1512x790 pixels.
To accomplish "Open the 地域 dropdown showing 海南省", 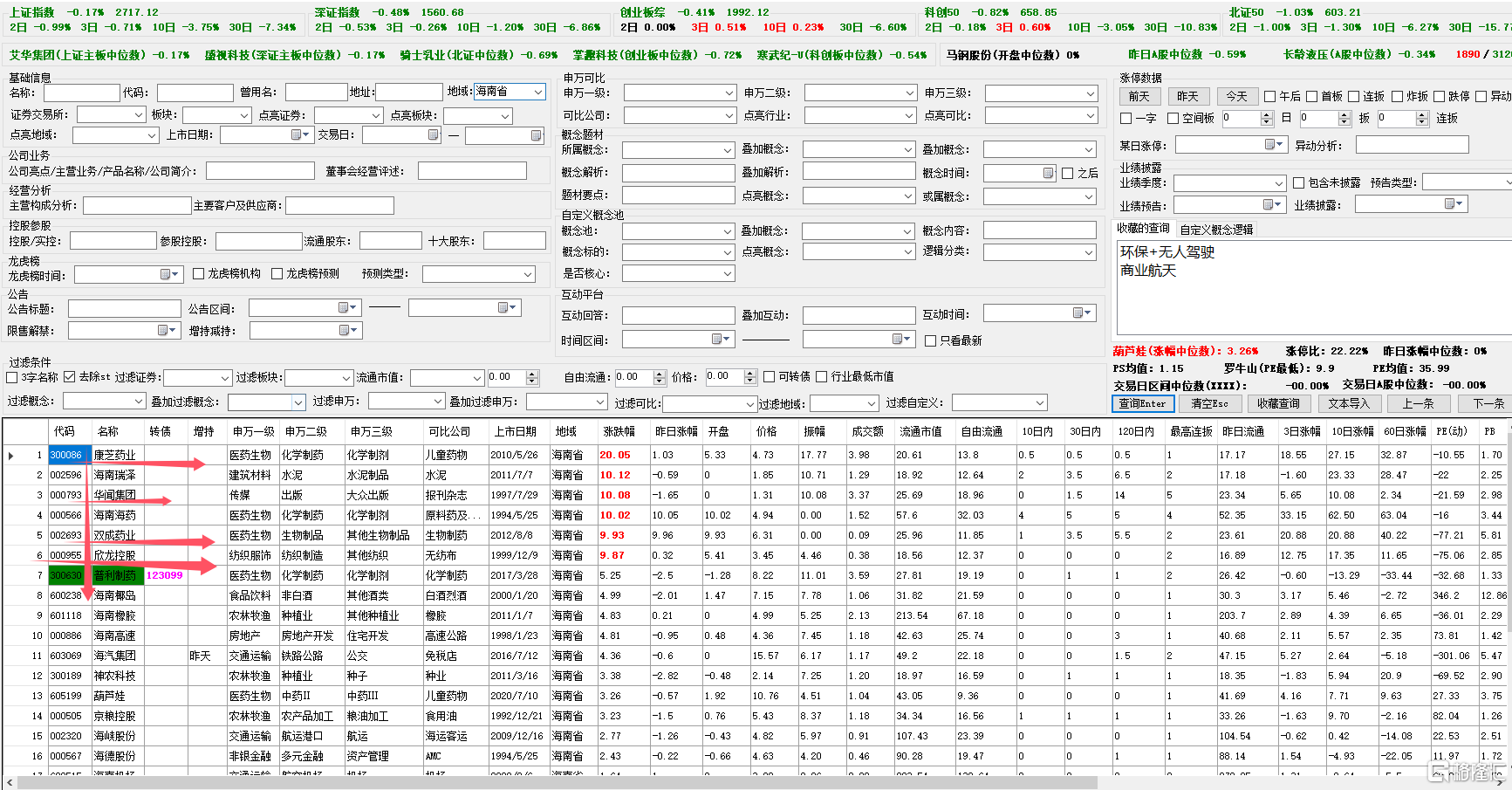I will pyautogui.click(x=510, y=92).
